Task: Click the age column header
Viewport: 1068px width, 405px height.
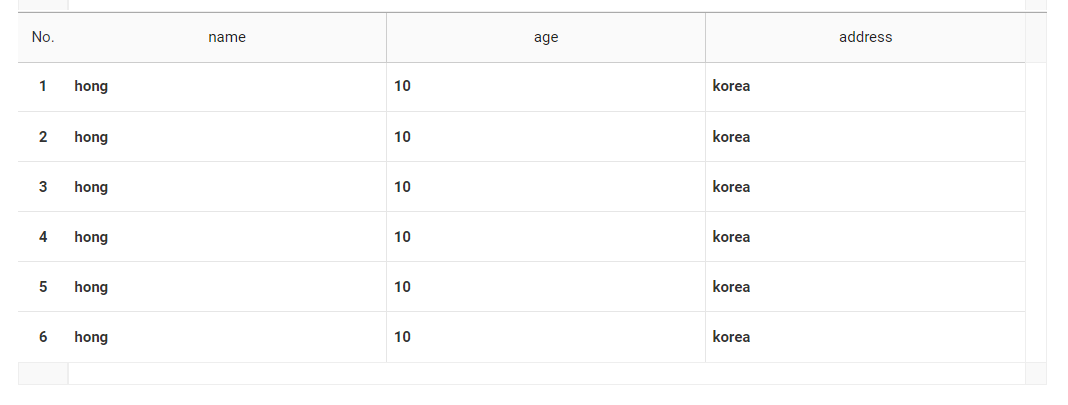Action: coord(546,37)
